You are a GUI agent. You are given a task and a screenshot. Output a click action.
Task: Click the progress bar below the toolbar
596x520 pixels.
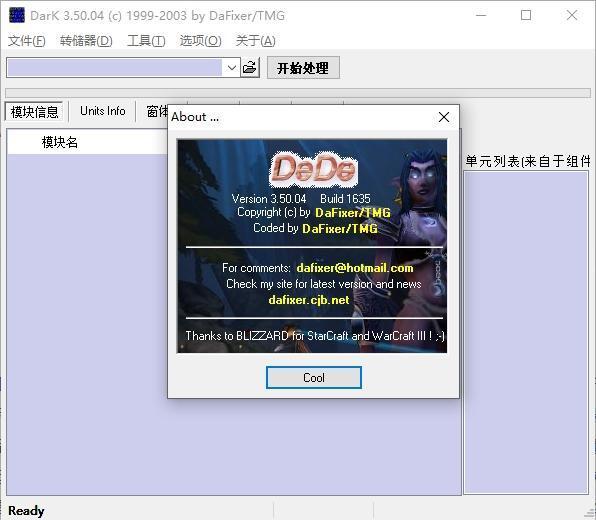point(298,93)
